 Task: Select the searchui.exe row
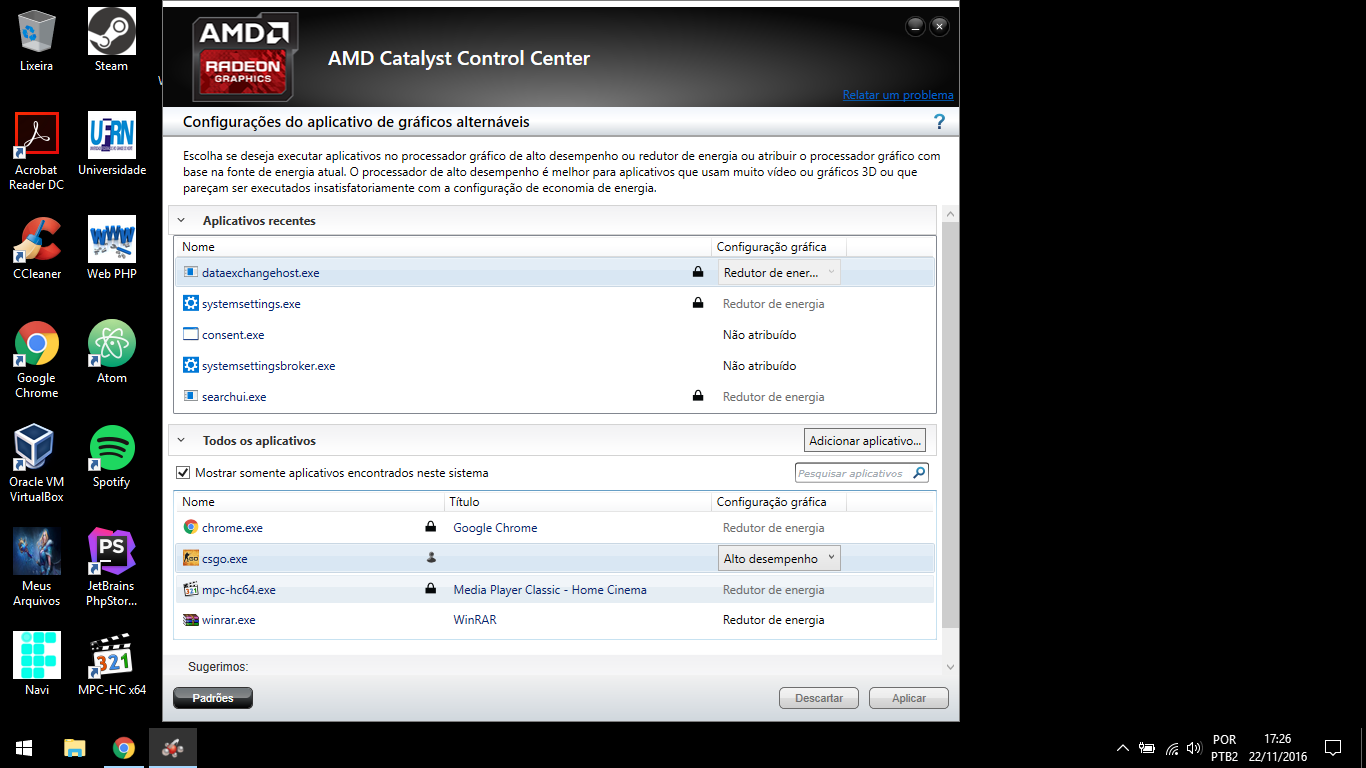(555, 396)
